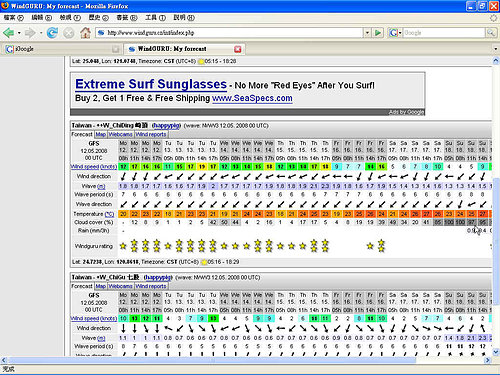Open Wind reports tab of ChiGu forecast
The width and height of the screenshot is (500, 375).
151,286
